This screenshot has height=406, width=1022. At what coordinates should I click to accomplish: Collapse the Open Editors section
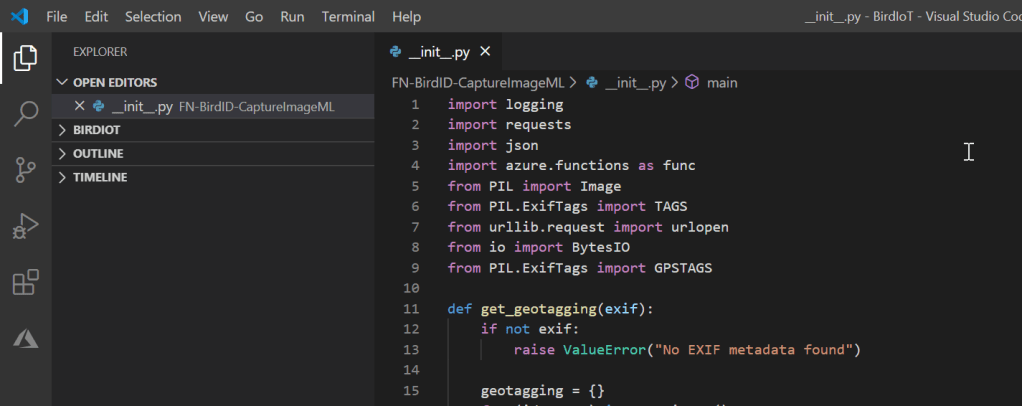click(114, 82)
